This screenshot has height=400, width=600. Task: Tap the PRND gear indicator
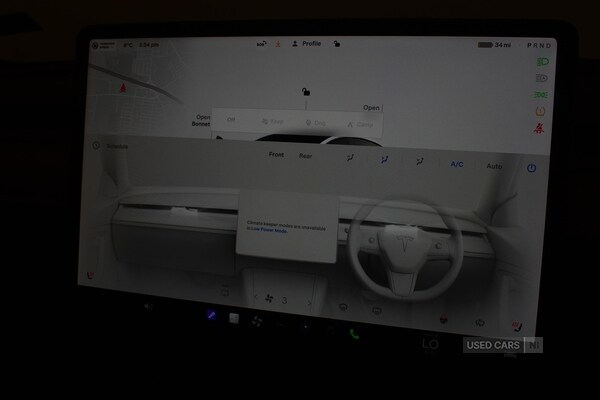(x=539, y=45)
